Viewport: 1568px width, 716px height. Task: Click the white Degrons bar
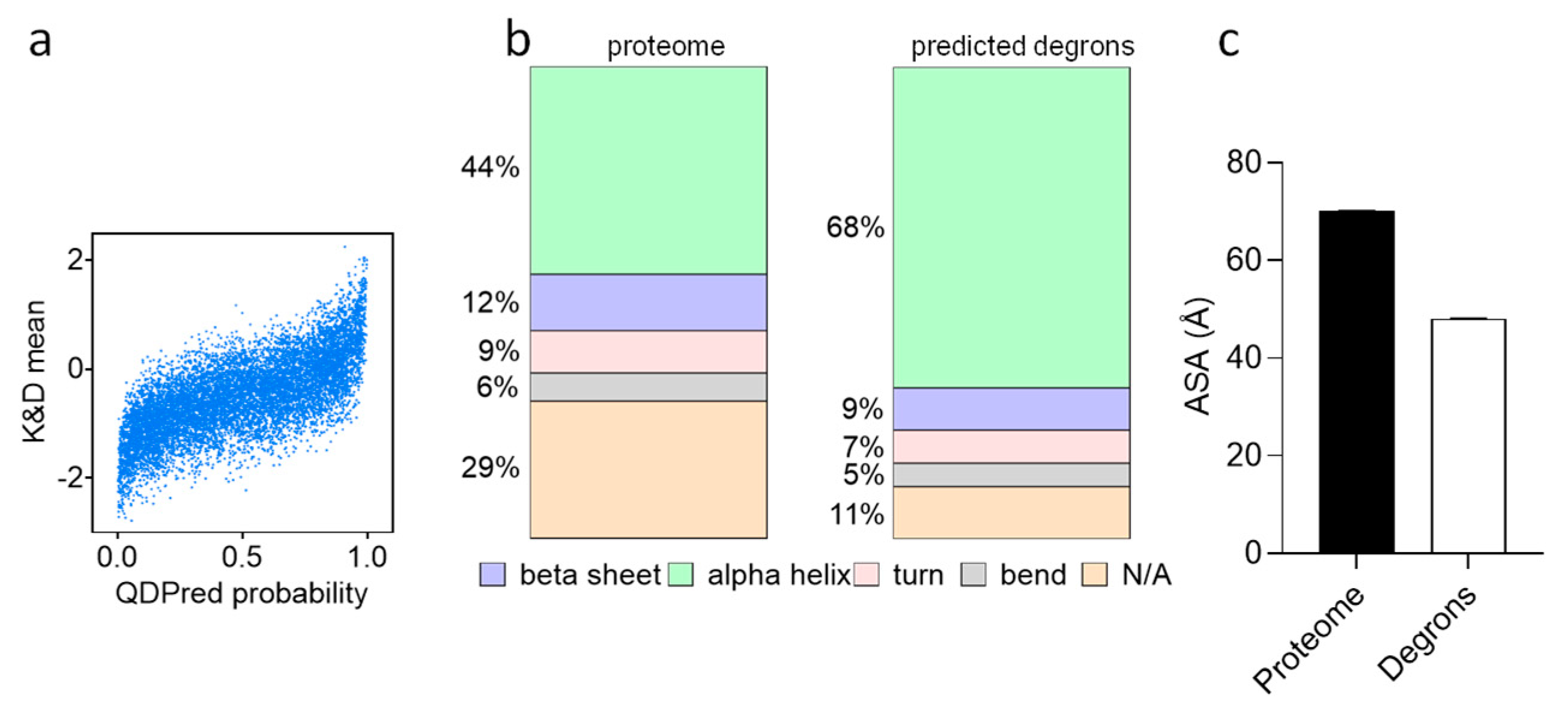(1468, 436)
